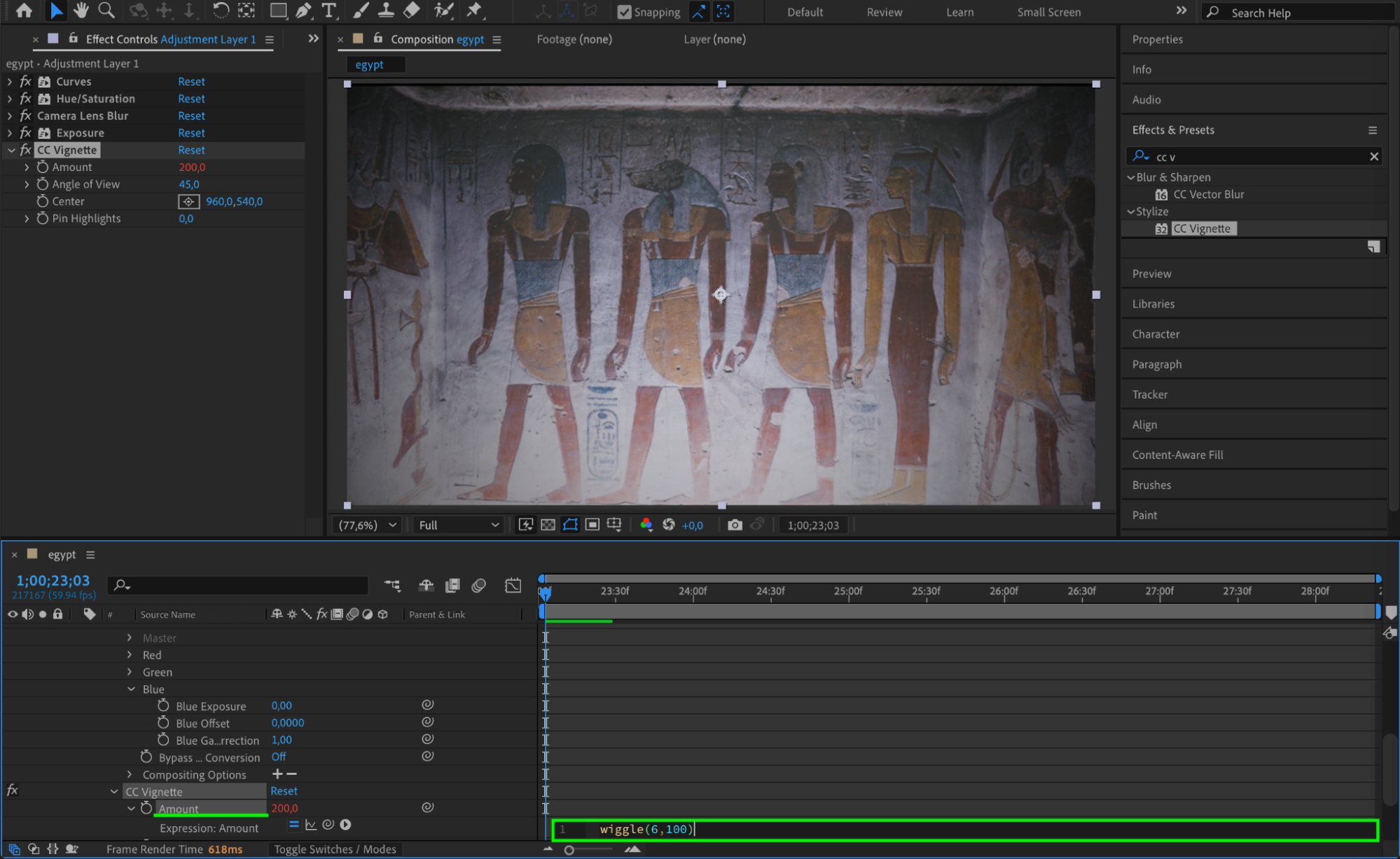Toggle CC Vignette effect fx switch

(x=26, y=150)
